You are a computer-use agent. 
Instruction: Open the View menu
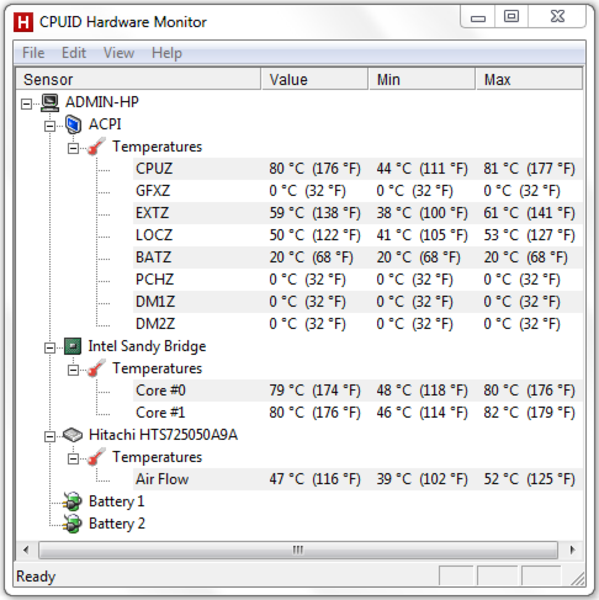[119, 53]
